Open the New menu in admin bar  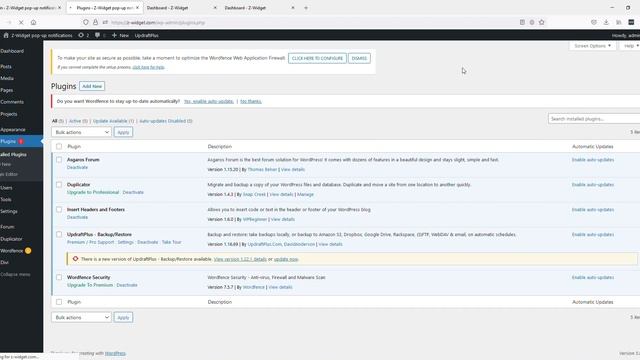coord(120,36)
